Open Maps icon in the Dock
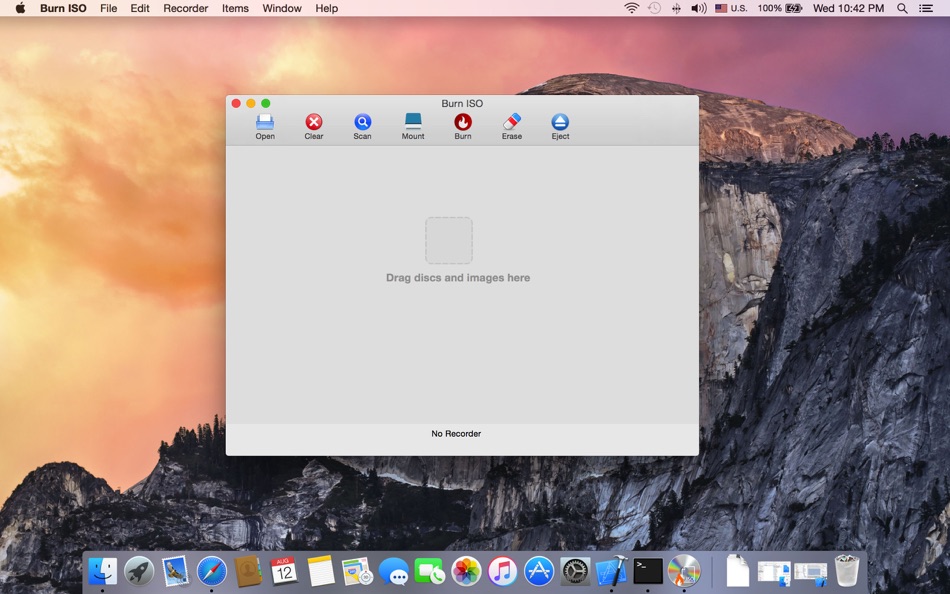950x594 pixels. 357,571
